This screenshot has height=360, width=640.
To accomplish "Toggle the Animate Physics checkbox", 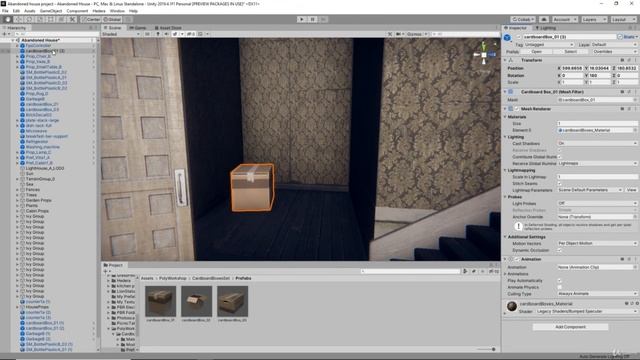I will point(560,287).
